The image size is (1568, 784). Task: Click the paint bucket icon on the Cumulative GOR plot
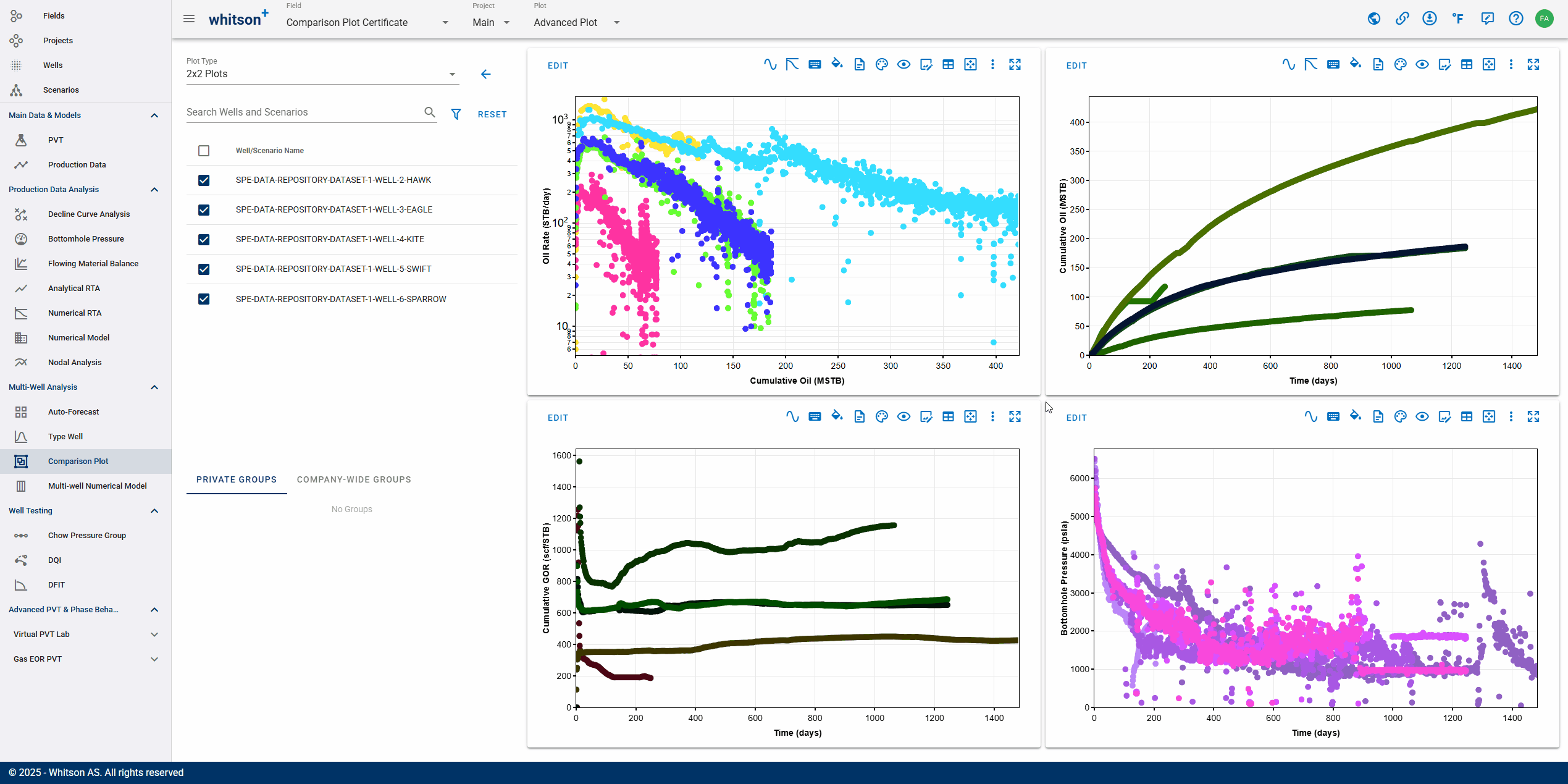pos(837,416)
